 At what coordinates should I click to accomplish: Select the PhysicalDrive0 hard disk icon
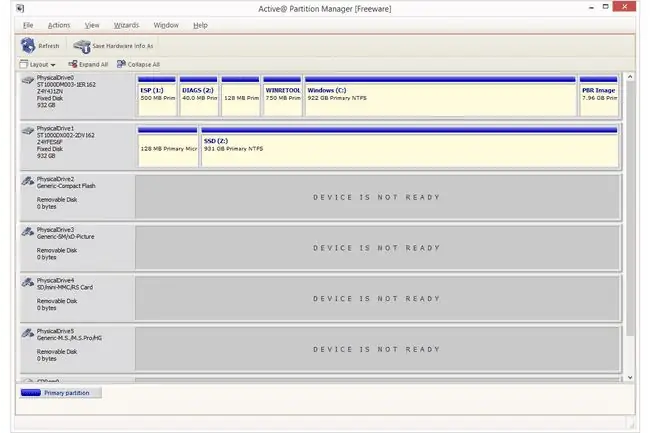tap(28, 80)
